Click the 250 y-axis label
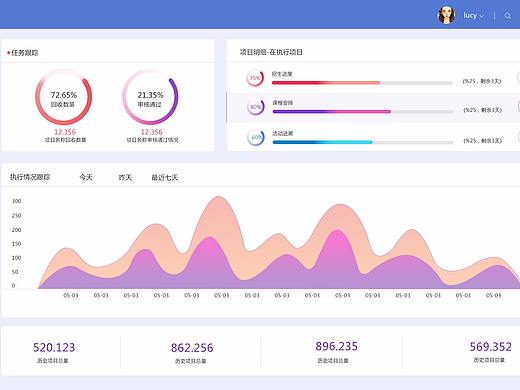This screenshot has height=390, width=520. pyautogui.click(x=17, y=216)
